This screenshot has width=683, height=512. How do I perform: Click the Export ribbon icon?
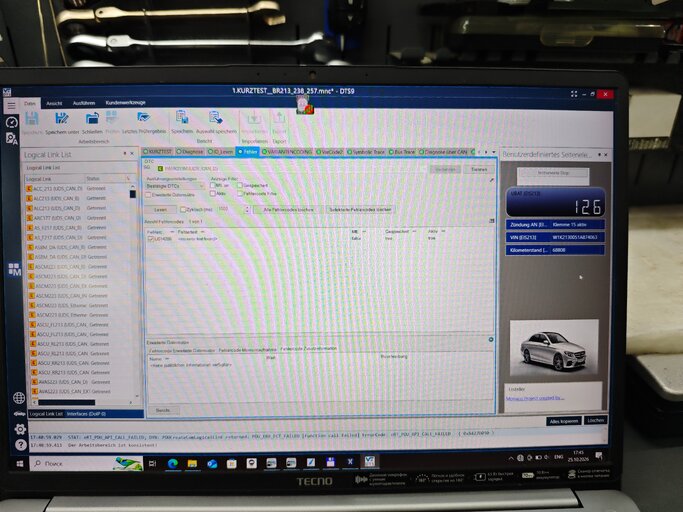point(279,118)
